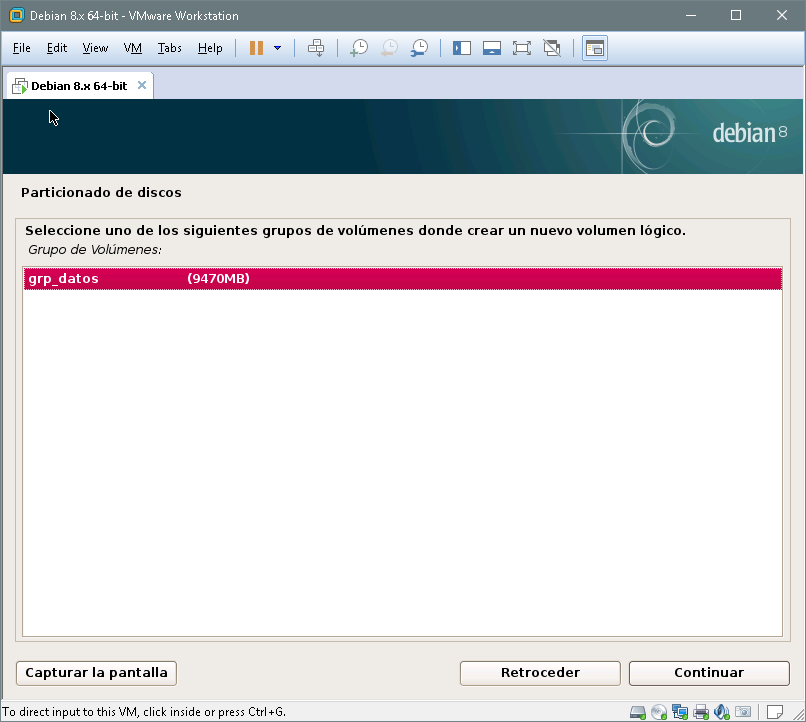Click the Retroceder button
The height and width of the screenshot is (722, 806).
(540, 673)
